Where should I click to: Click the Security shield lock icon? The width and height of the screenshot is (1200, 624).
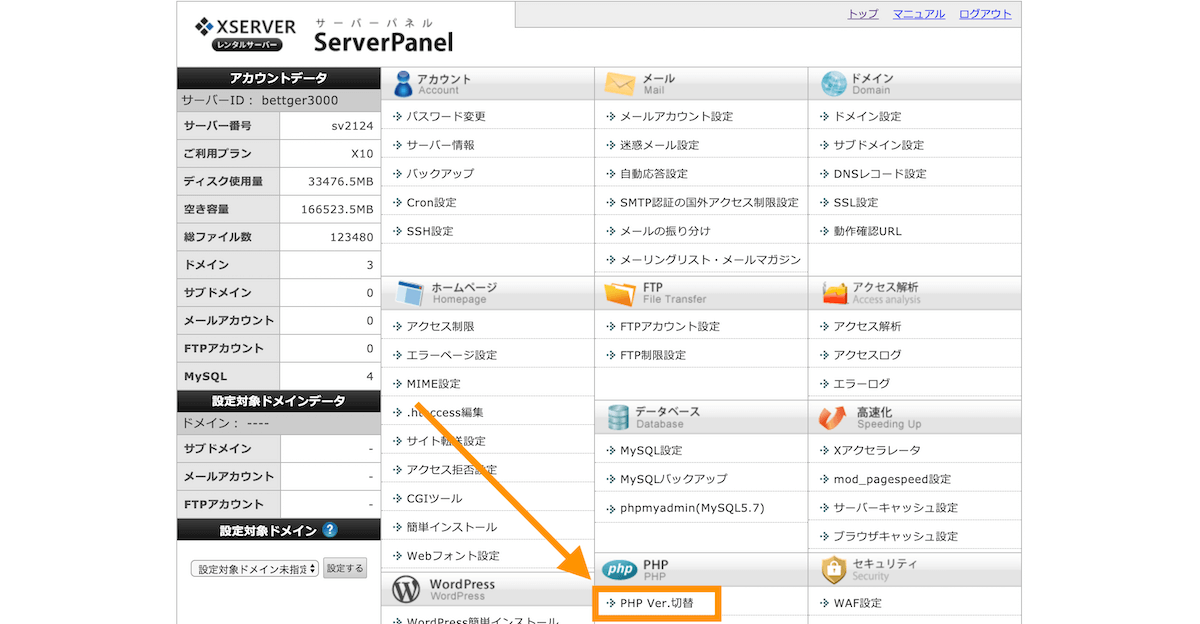click(833, 570)
